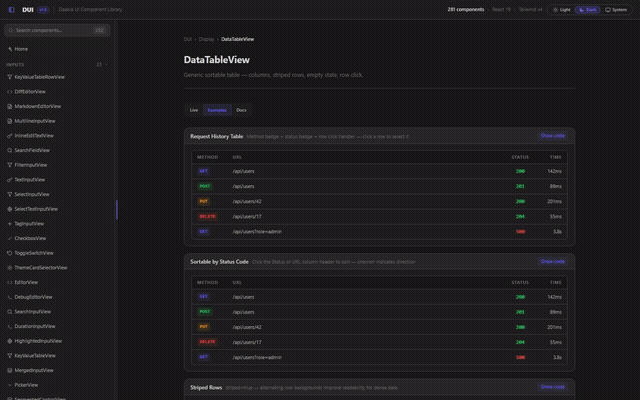Click the Tailwind v4 label
Image resolution: width=640 pixels, height=400 pixels.
point(530,9)
